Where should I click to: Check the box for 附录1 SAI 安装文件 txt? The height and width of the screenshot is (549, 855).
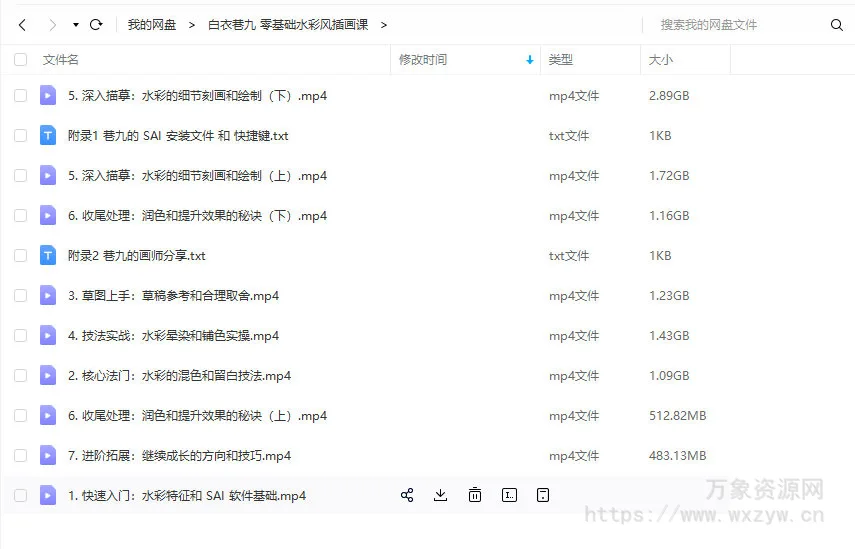(x=20, y=136)
